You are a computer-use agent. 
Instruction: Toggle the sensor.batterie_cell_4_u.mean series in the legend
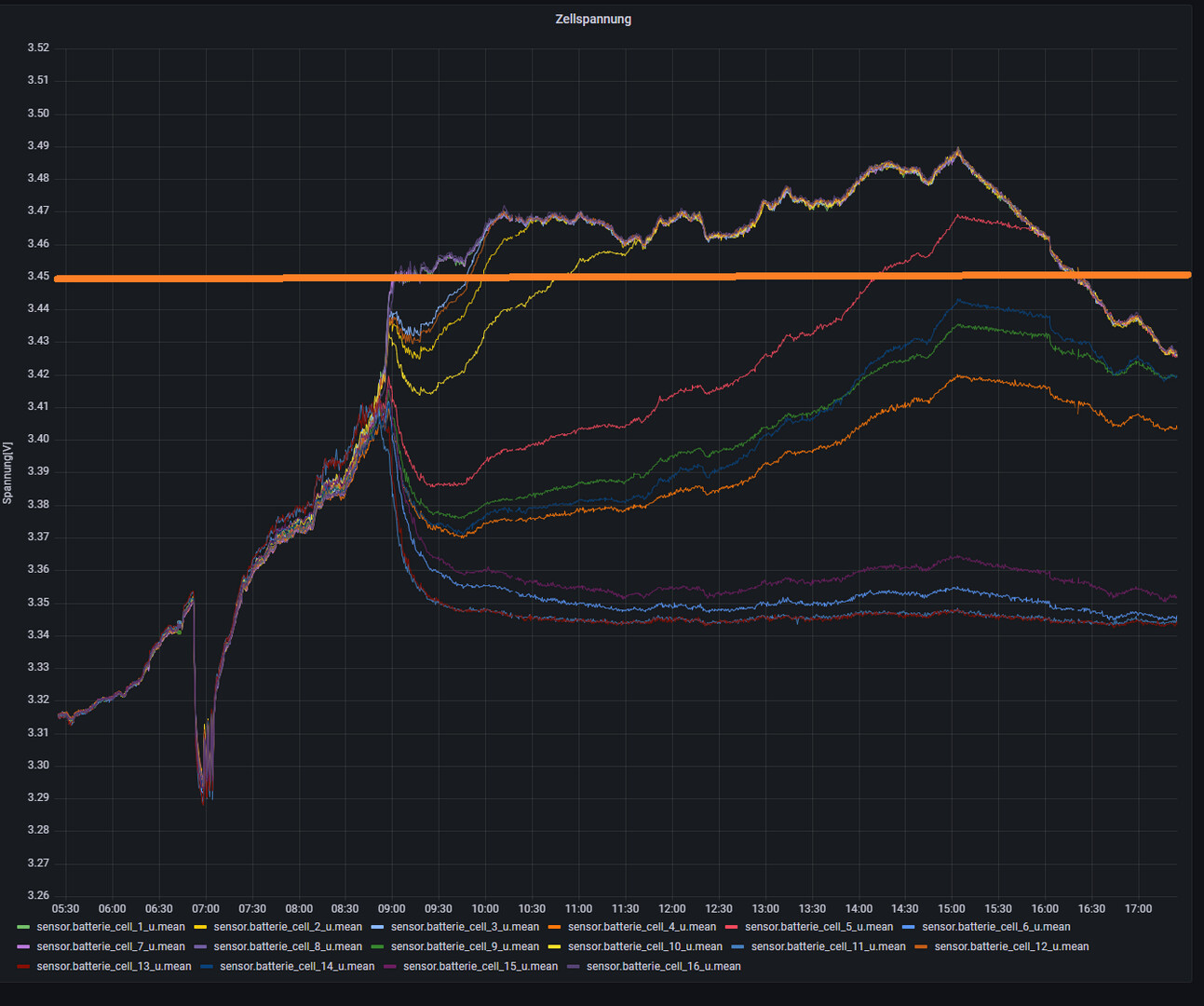pyautogui.click(x=642, y=927)
